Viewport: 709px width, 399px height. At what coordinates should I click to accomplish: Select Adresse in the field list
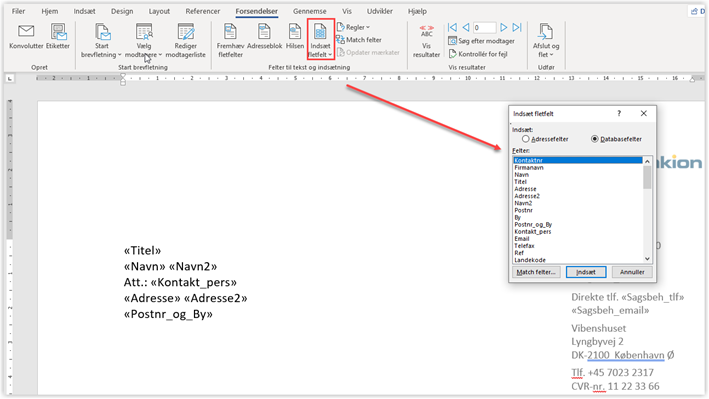pyautogui.click(x=577, y=189)
